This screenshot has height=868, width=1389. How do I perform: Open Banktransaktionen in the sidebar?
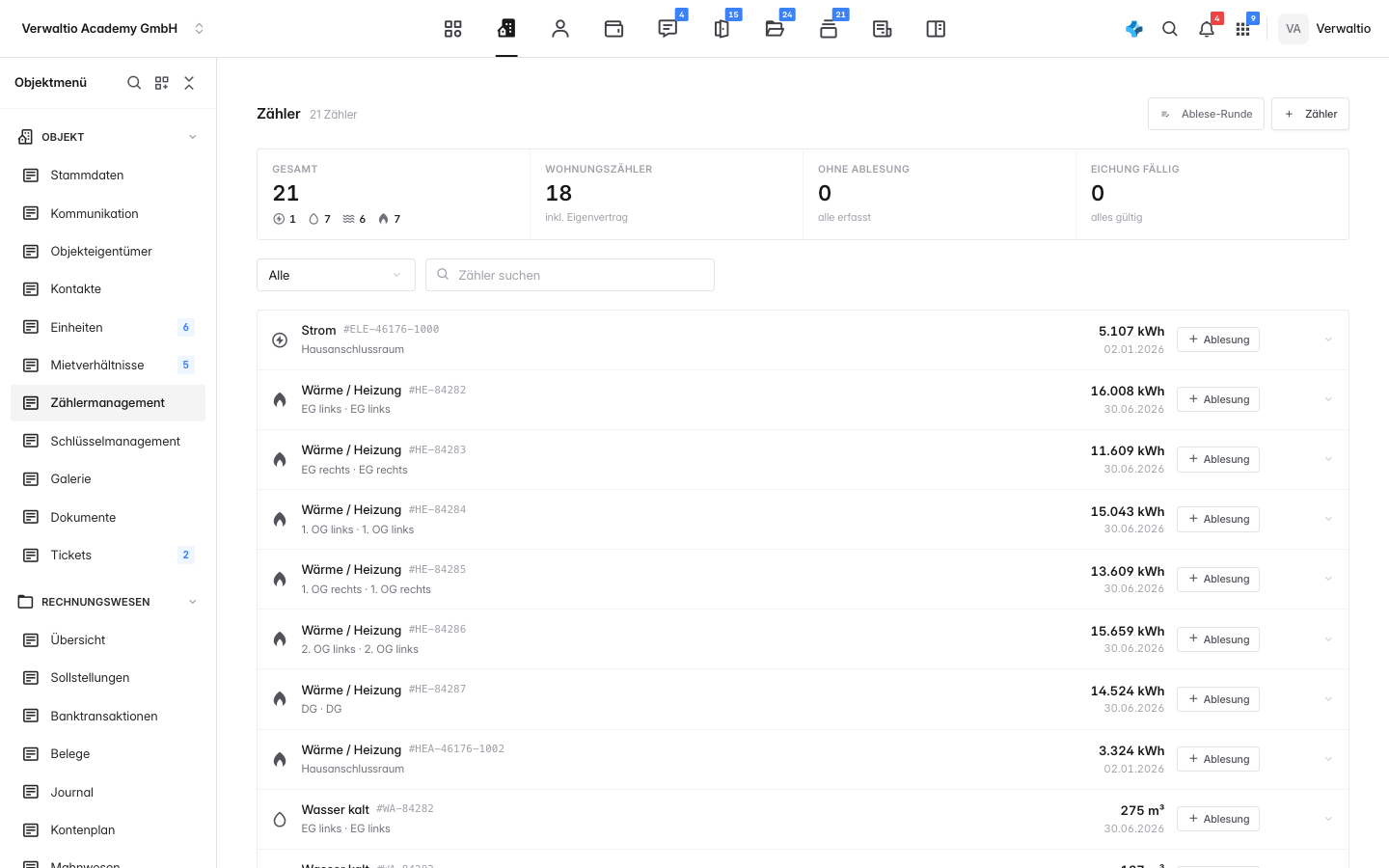(108, 716)
